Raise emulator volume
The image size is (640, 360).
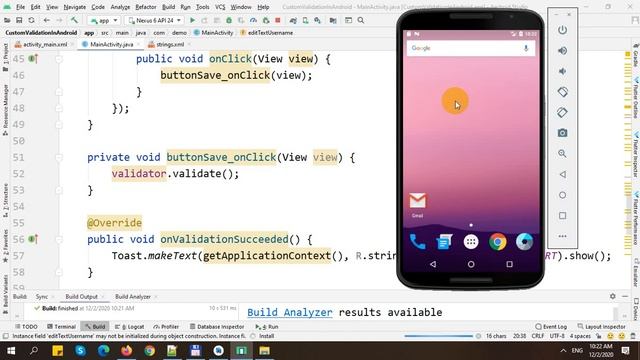[562, 51]
